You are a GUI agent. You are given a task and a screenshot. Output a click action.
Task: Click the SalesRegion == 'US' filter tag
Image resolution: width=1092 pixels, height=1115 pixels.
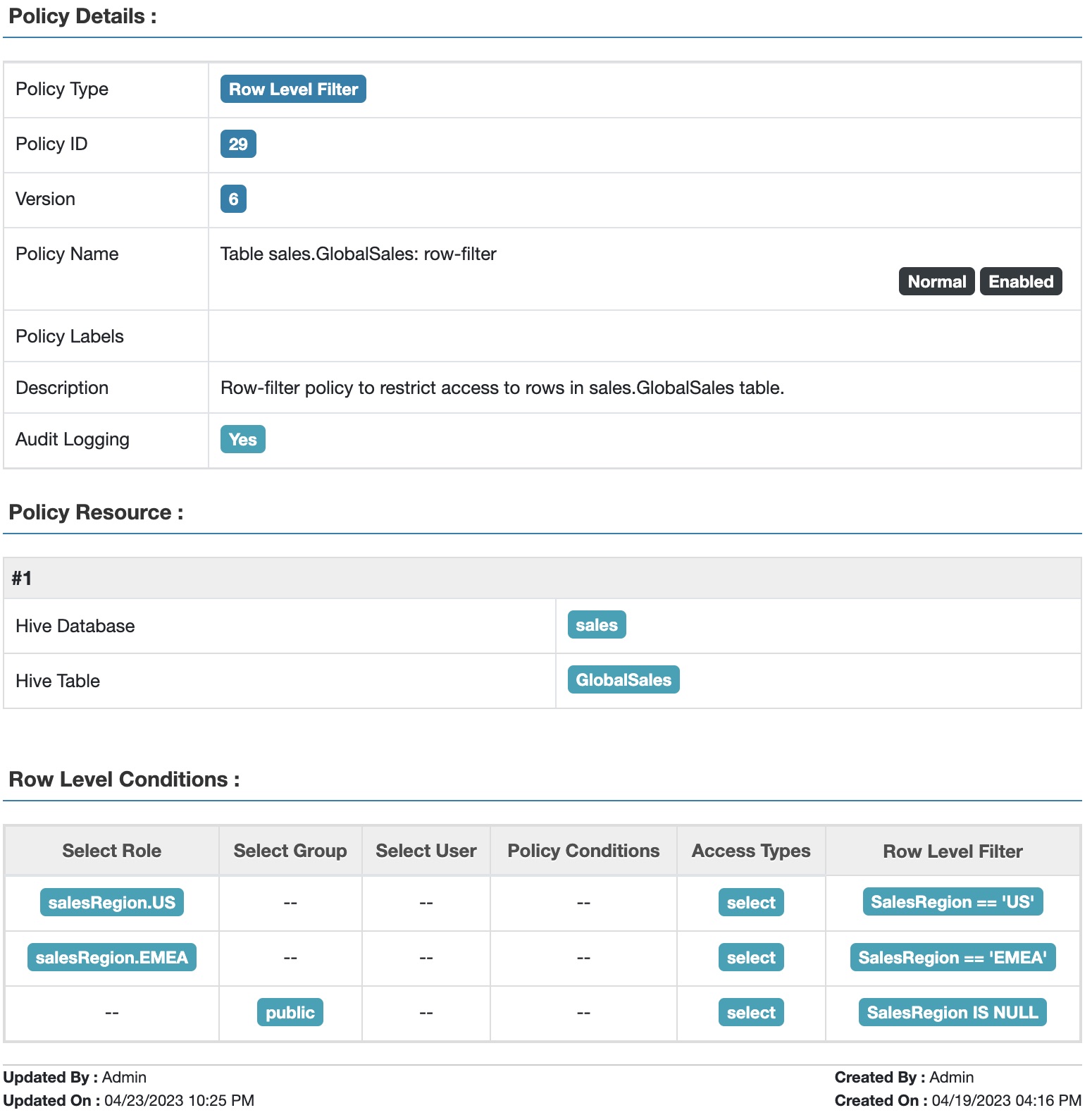point(952,902)
